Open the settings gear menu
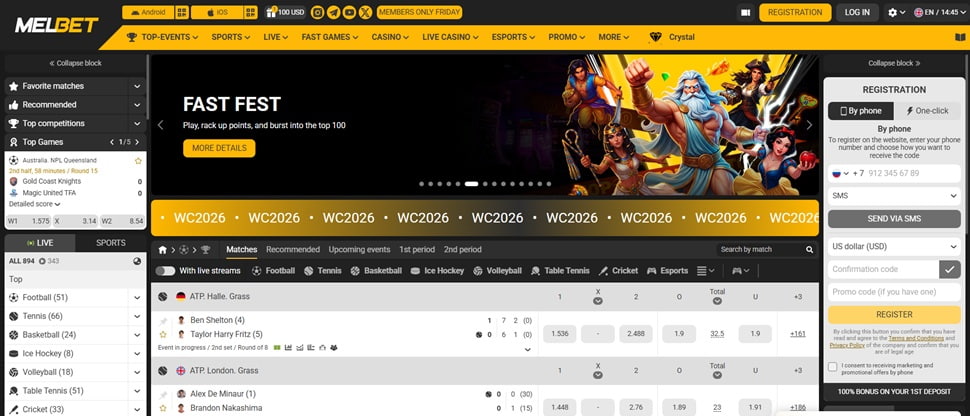Screen dimensions: 970x416 (x=896, y=12)
